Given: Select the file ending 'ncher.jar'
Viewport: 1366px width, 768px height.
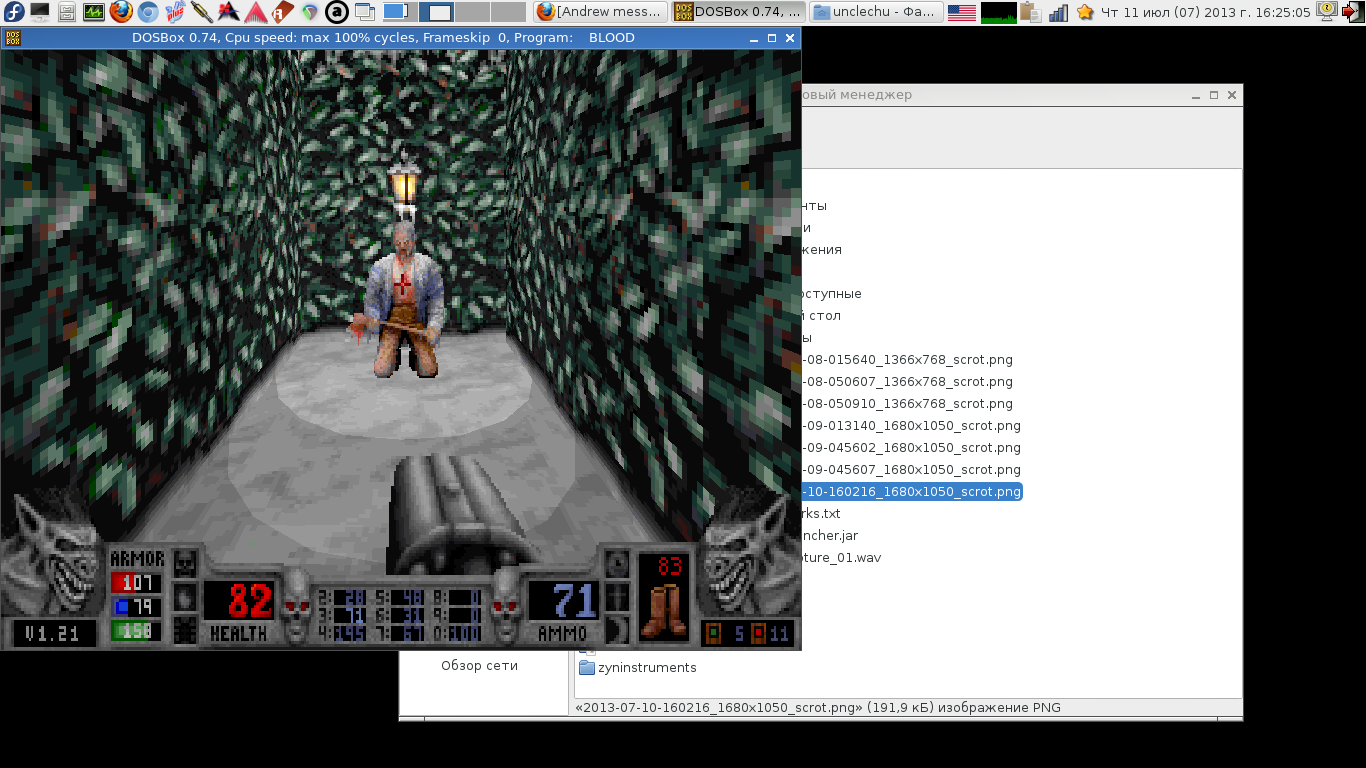Looking at the screenshot, I should 830,536.
